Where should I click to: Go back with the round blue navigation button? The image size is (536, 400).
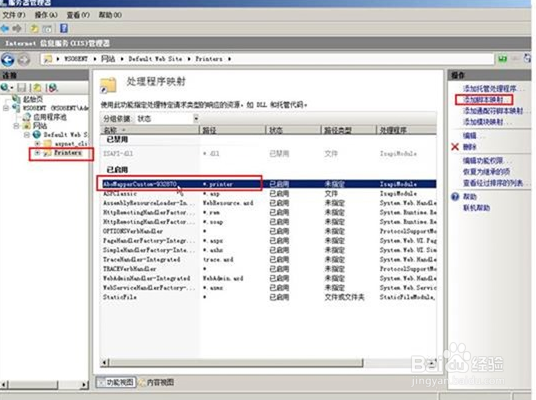pyautogui.click(x=8, y=60)
